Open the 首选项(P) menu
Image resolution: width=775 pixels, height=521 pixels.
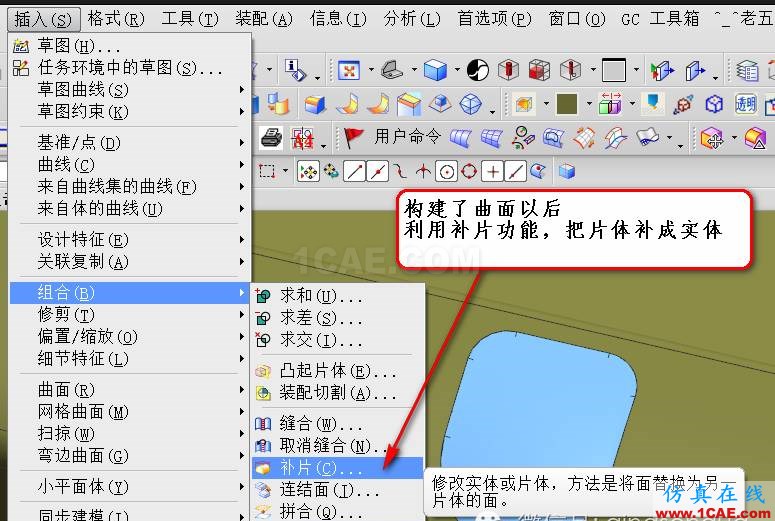[x=494, y=19]
